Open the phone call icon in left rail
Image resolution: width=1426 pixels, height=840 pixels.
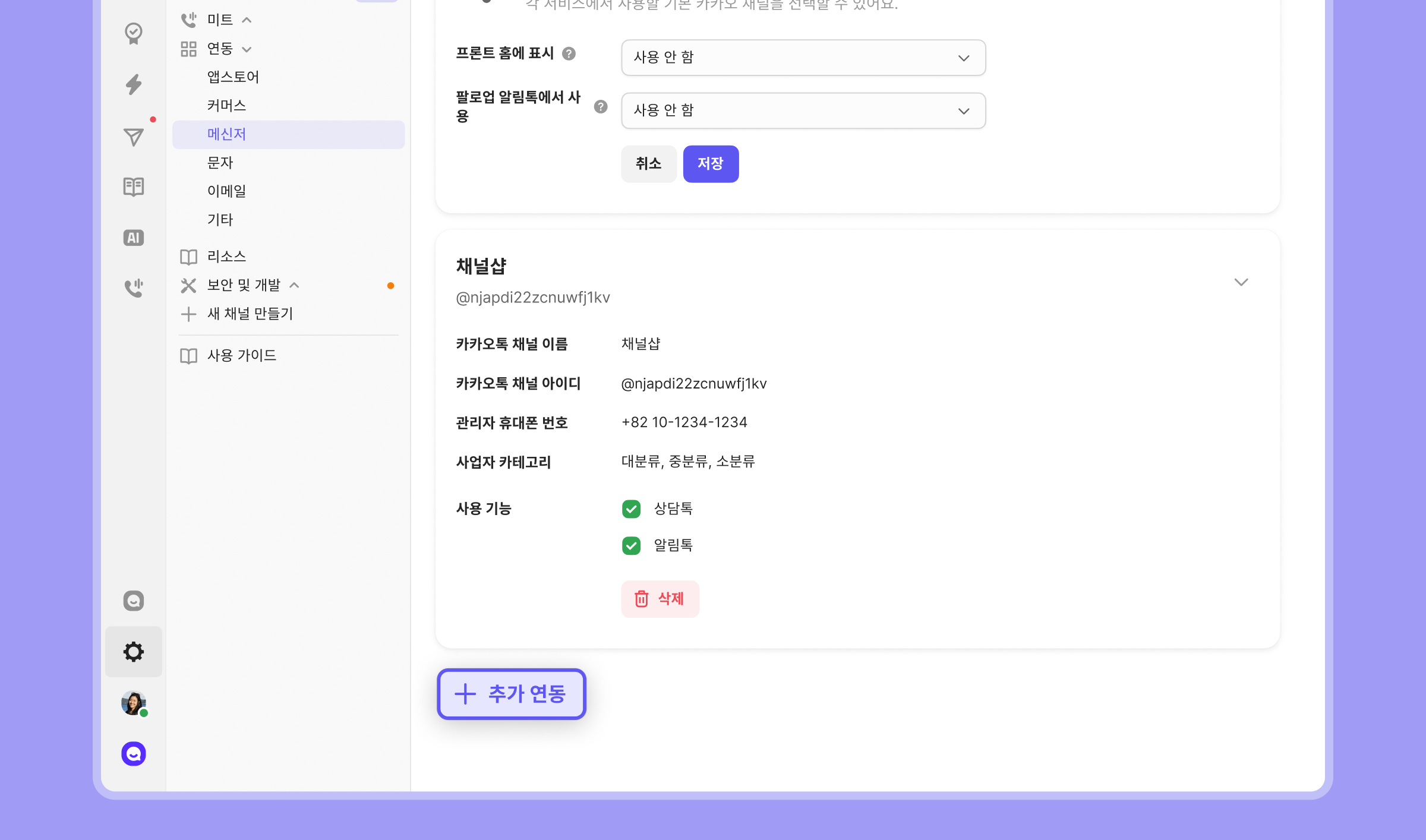(x=134, y=288)
